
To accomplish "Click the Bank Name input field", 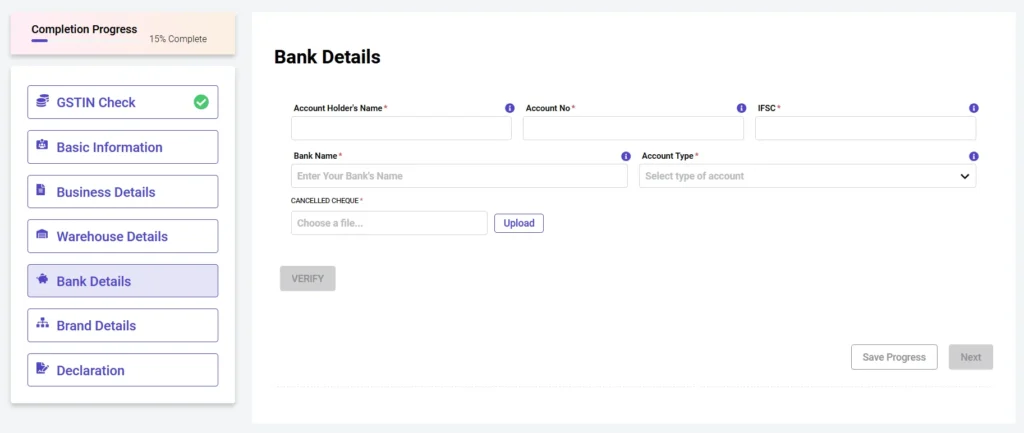I will tap(459, 176).
